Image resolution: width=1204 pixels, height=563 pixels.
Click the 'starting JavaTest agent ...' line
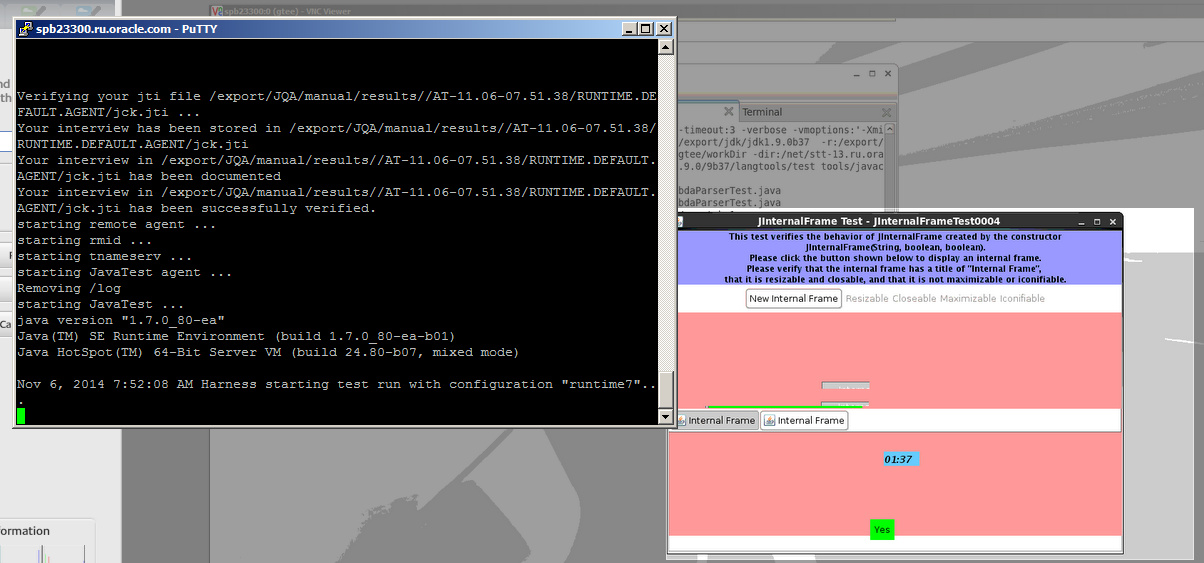tap(125, 272)
